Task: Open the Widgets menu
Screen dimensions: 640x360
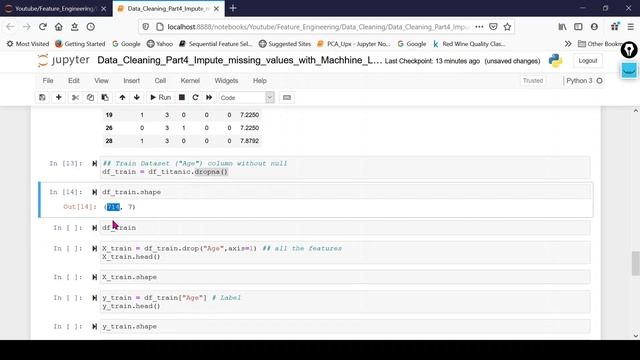Action: pyautogui.click(x=226, y=81)
